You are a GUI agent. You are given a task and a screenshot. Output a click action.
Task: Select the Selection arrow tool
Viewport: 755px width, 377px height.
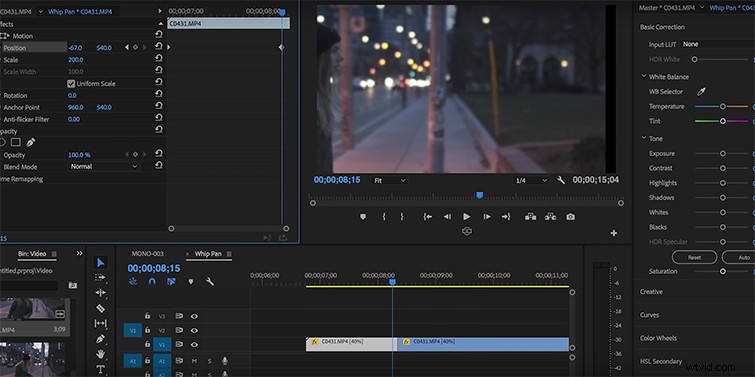coord(100,262)
